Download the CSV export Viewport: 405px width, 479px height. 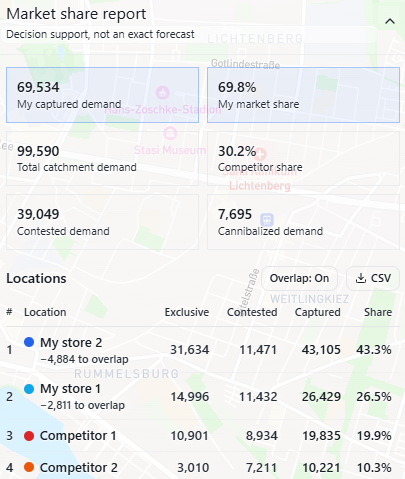[x=373, y=278]
